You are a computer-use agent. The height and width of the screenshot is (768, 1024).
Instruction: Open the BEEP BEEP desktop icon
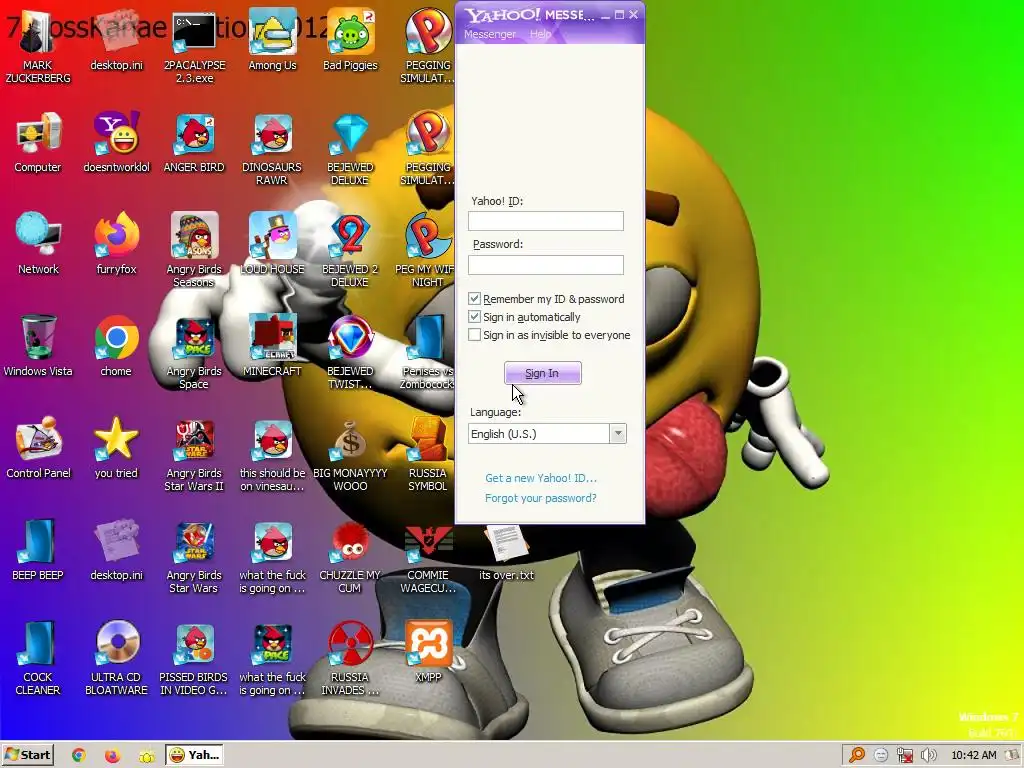[x=37, y=550]
